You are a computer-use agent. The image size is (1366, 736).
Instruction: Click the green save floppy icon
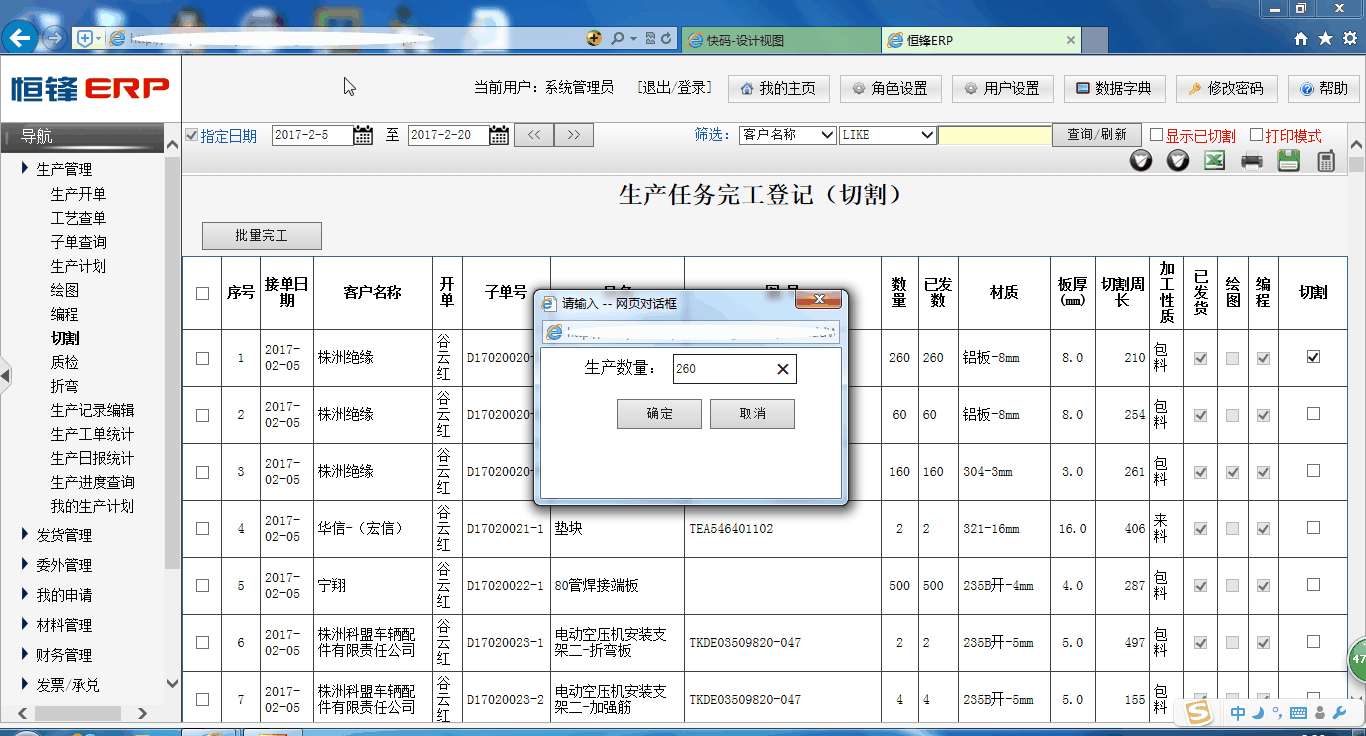pyautogui.click(x=1287, y=159)
